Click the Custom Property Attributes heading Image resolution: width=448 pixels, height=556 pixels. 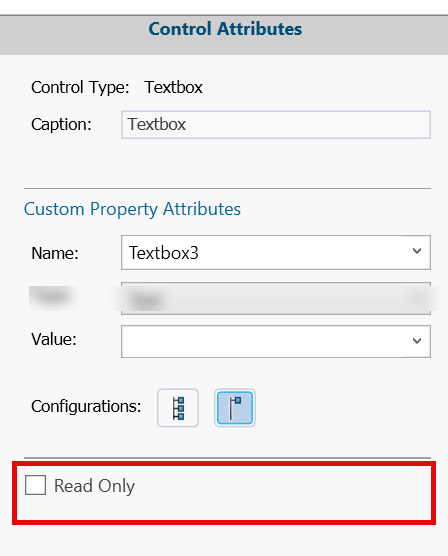coord(132,209)
